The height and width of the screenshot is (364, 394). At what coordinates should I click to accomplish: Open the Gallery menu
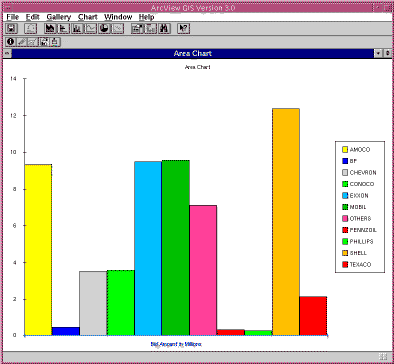point(59,17)
